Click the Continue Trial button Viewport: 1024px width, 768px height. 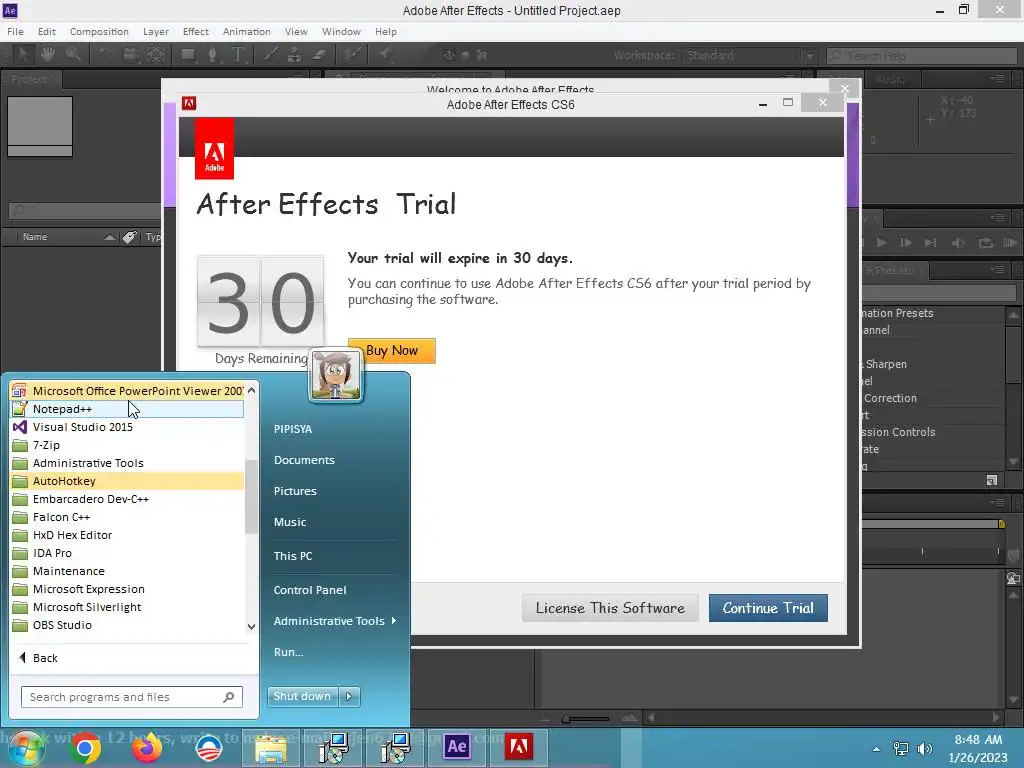768,608
